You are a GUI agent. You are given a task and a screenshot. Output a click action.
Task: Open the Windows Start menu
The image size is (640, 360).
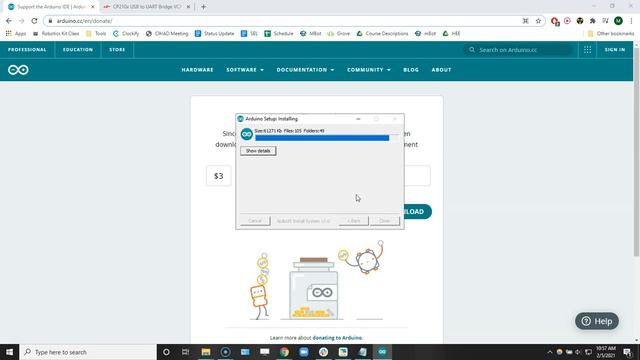tap(9, 352)
